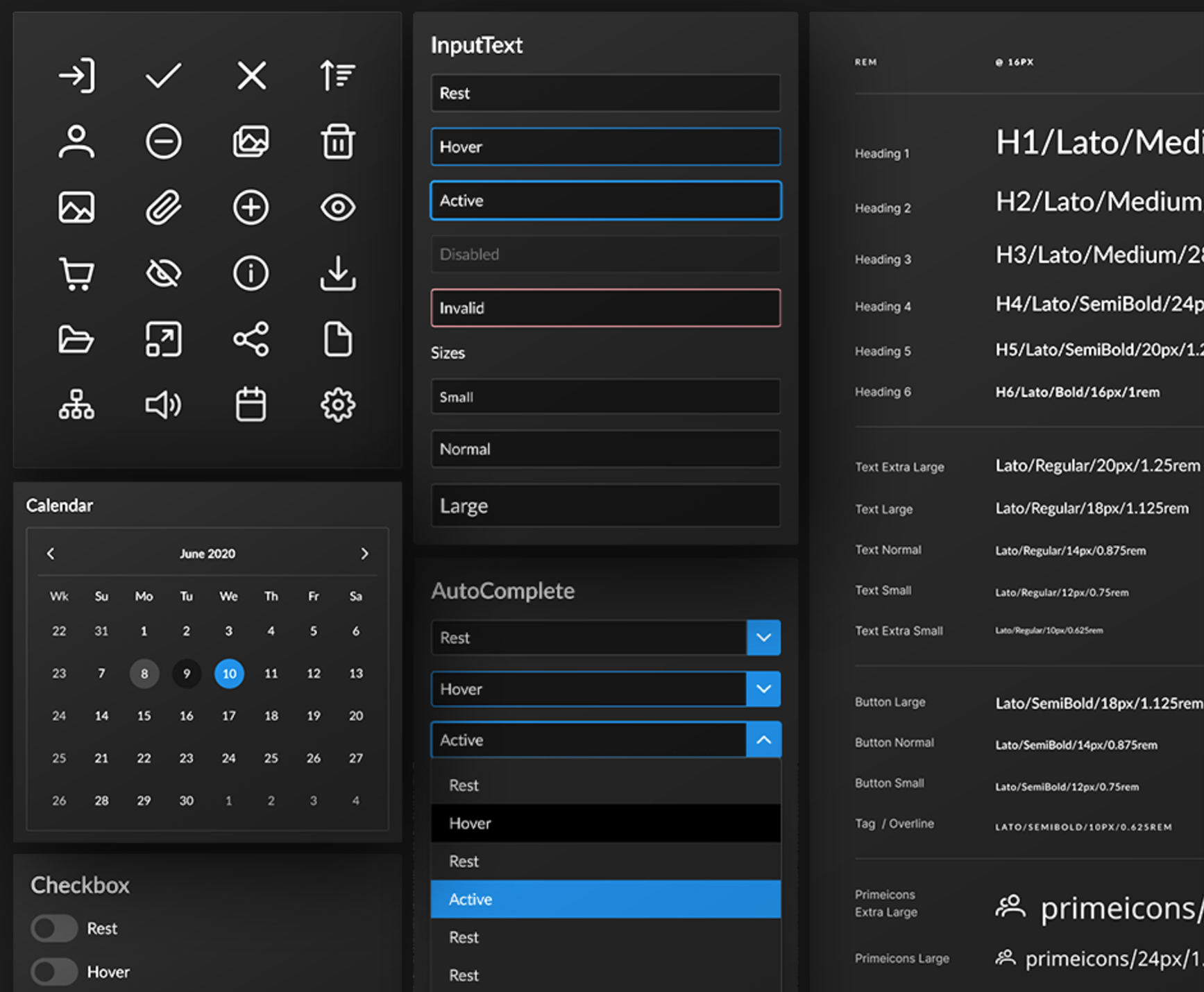This screenshot has width=1204, height=992.
Task: Collapse the Active AutoComplete dropdown
Action: click(763, 740)
